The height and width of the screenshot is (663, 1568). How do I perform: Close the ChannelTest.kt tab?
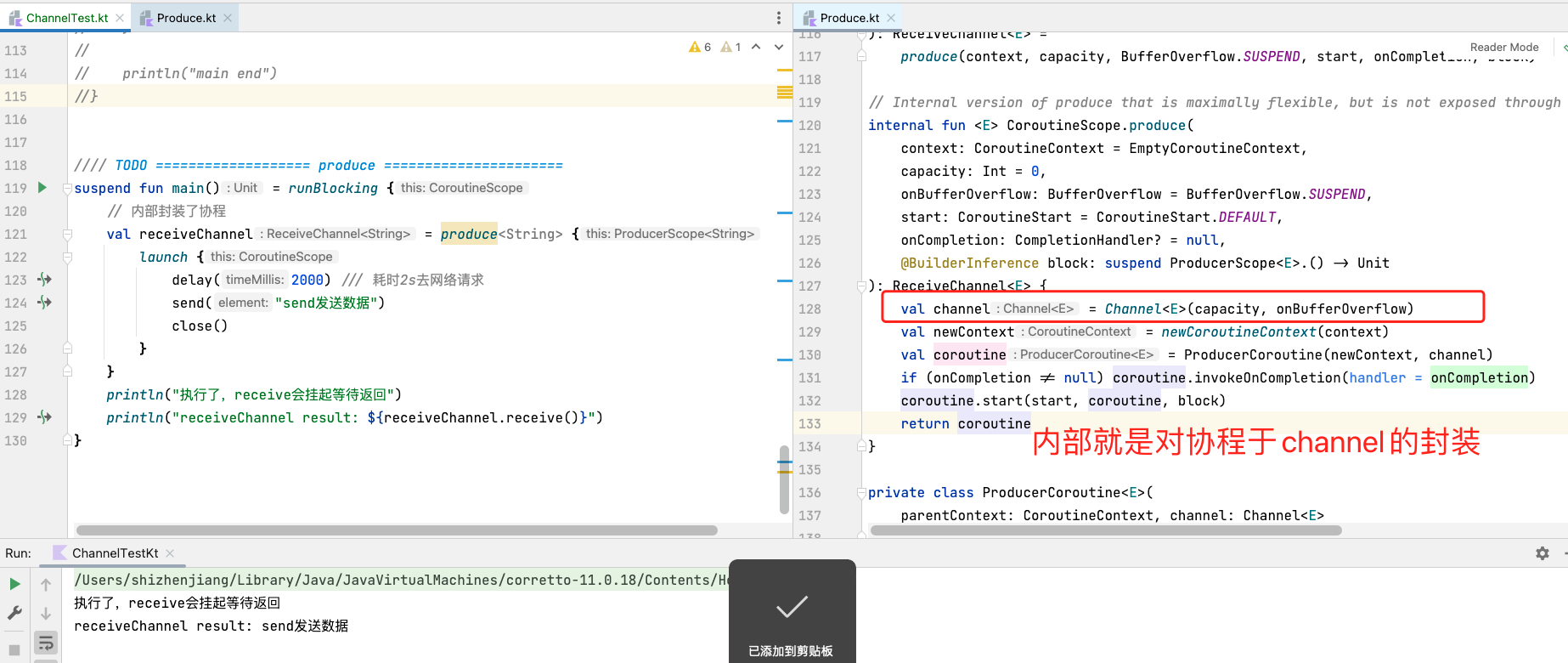pos(120,18)
